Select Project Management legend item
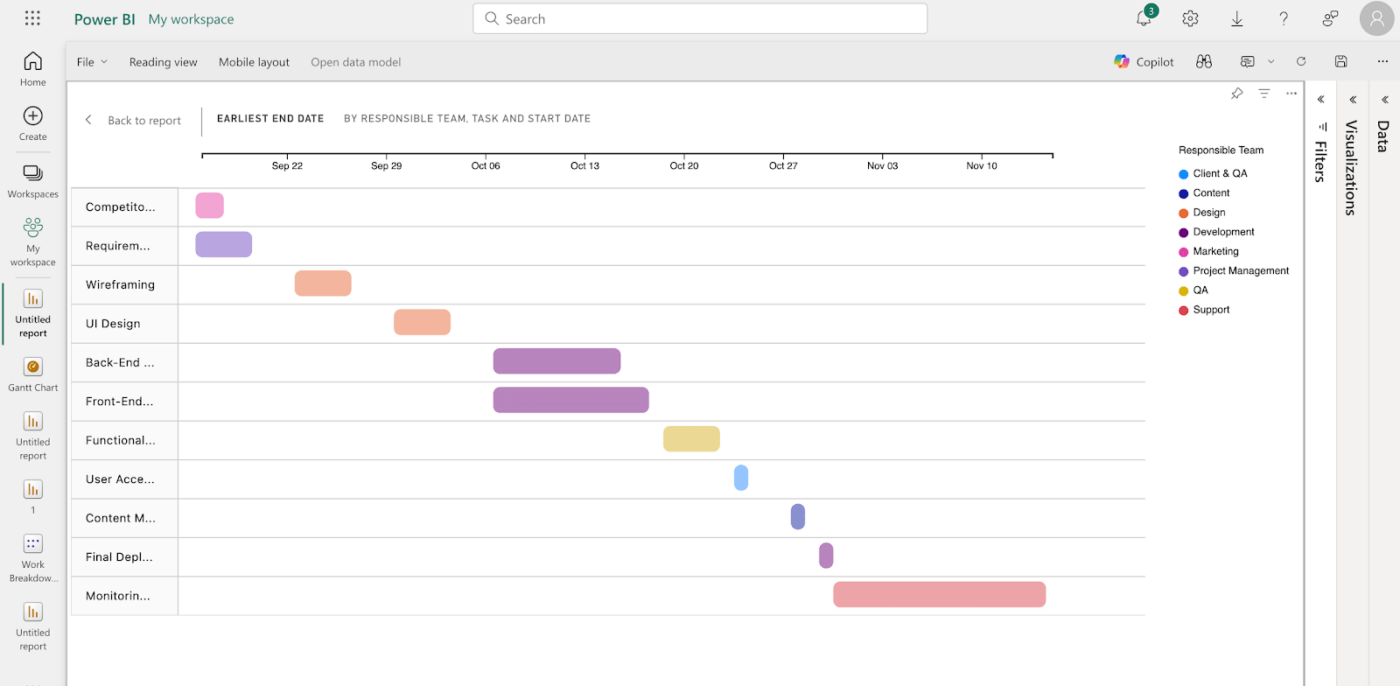The width and height of the screenshot is (1400, 686). [x=1234, y=271]
